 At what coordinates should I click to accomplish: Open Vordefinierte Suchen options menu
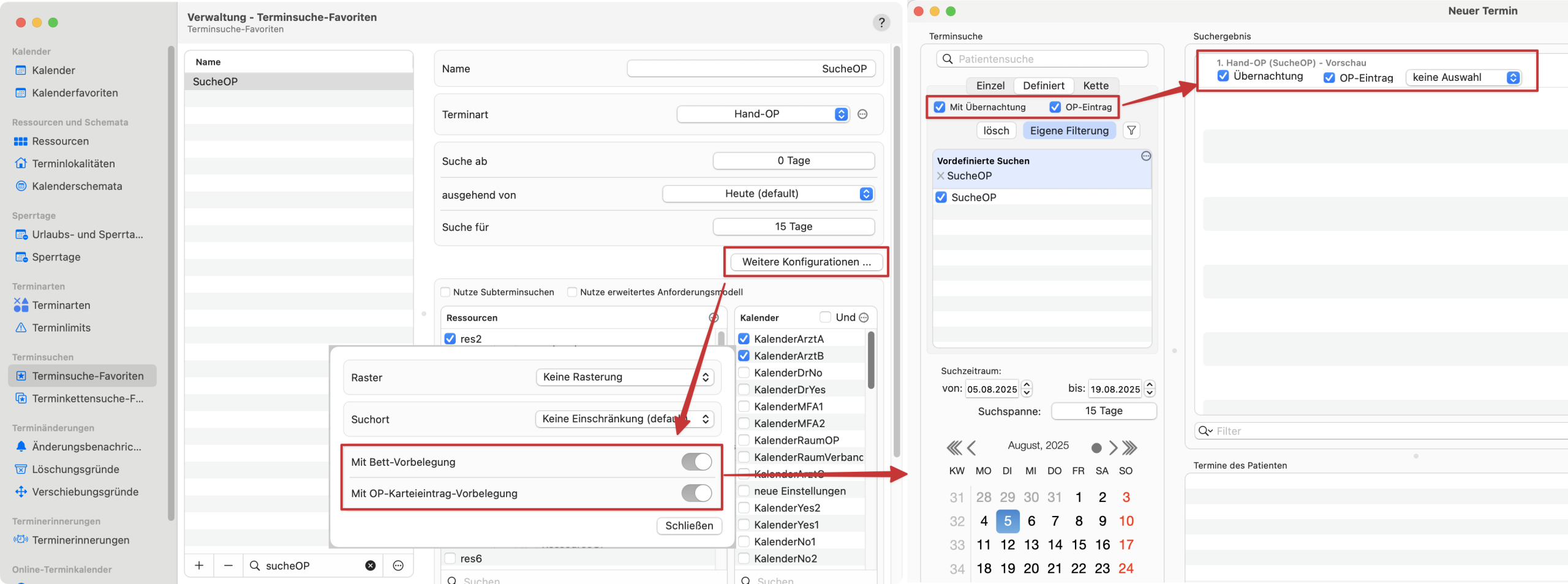(1146, 156)
